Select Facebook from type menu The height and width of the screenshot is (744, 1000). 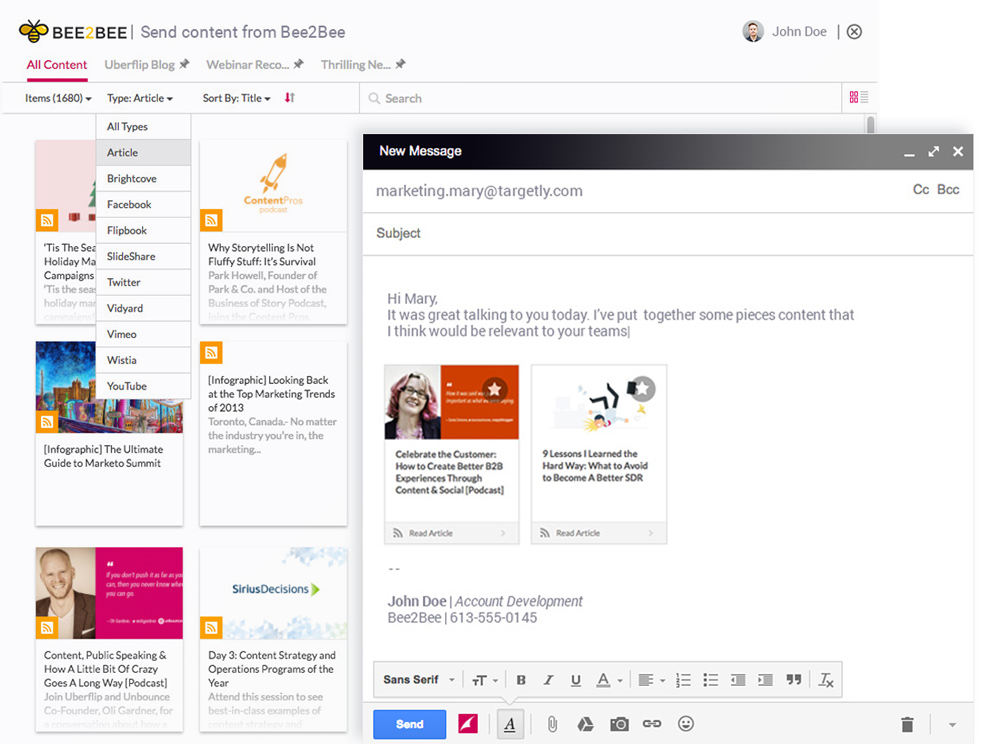point(143,205)
